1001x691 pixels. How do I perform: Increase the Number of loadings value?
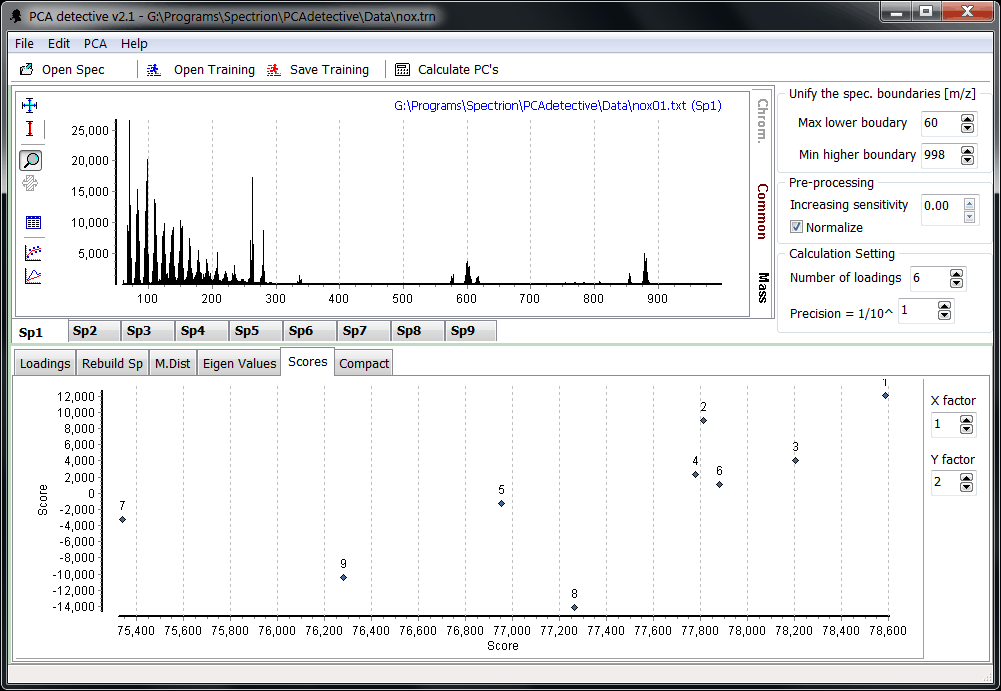[x=957, y=273]
